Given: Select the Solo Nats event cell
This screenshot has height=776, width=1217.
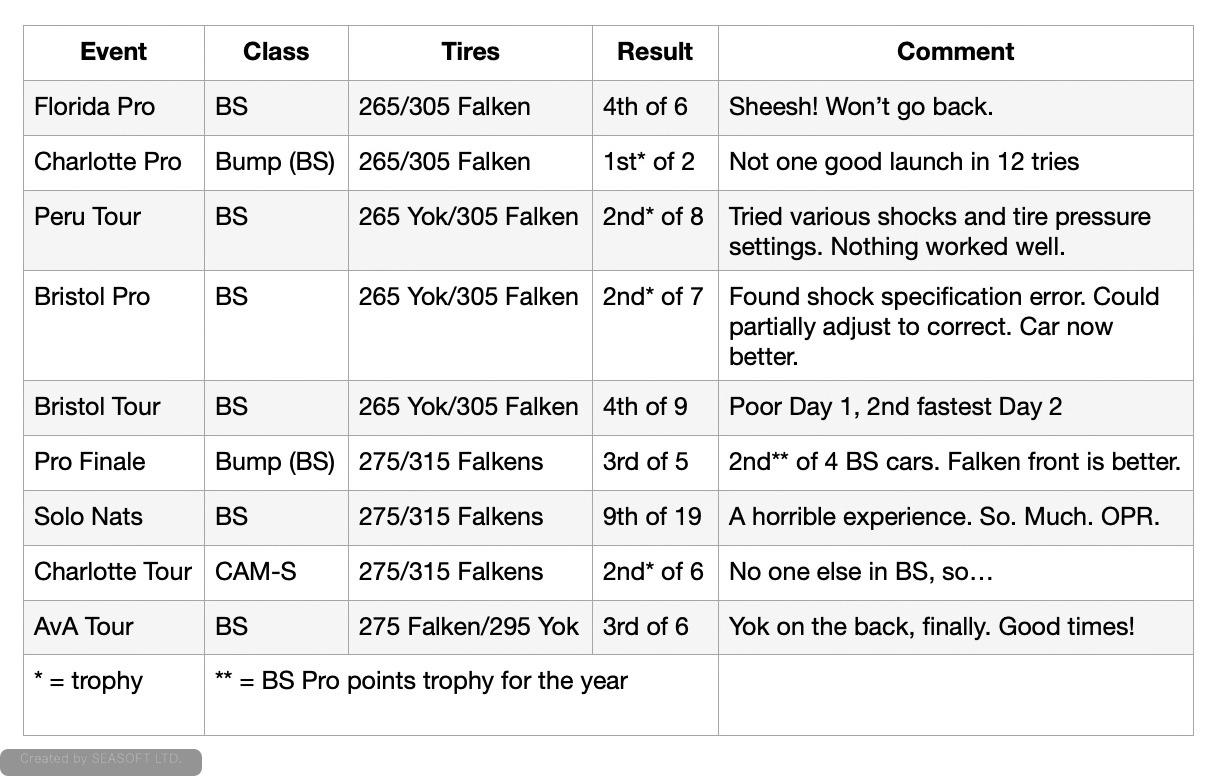Looking at the screenshot, I should pos(89,517).
